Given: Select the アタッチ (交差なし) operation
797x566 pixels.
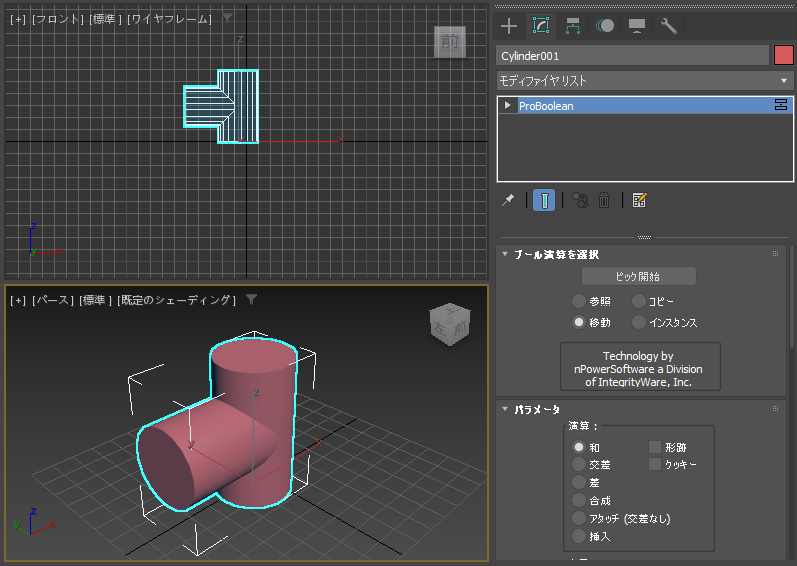Looking at the screenshot, I should click(x=579, y=518).
